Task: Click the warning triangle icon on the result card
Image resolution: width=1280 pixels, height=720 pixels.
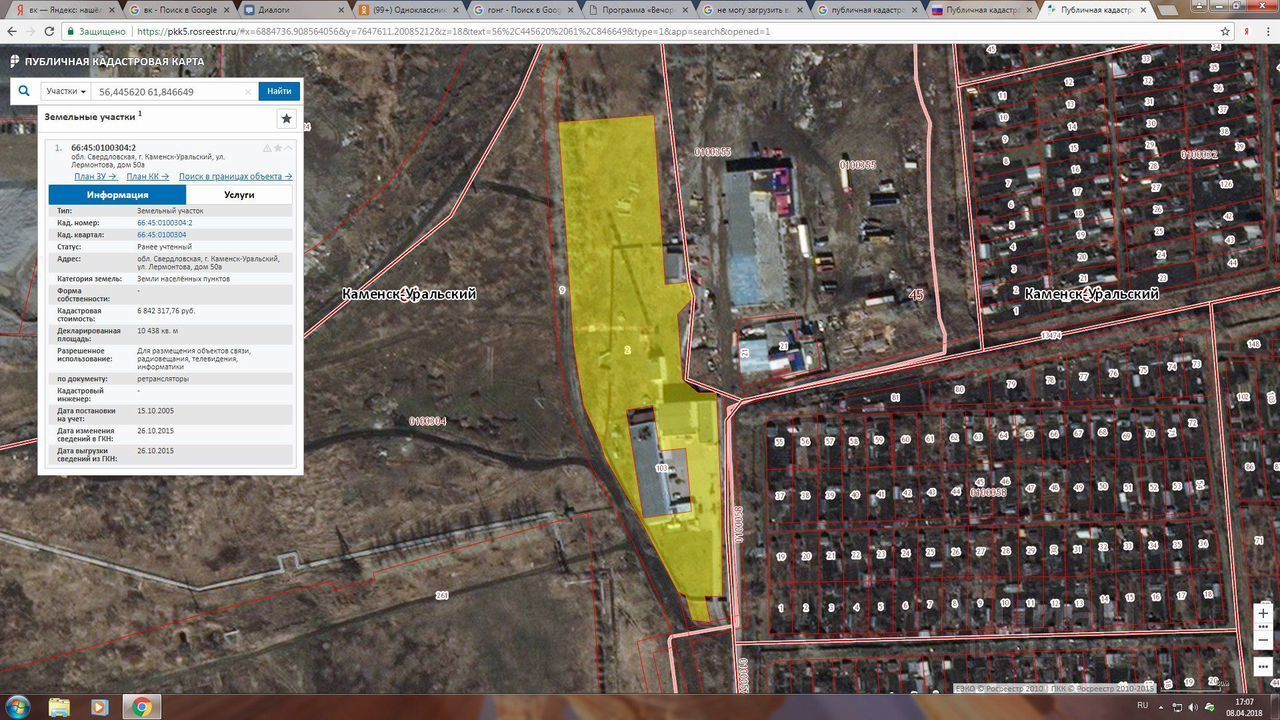Action: (x=267, y=148)
